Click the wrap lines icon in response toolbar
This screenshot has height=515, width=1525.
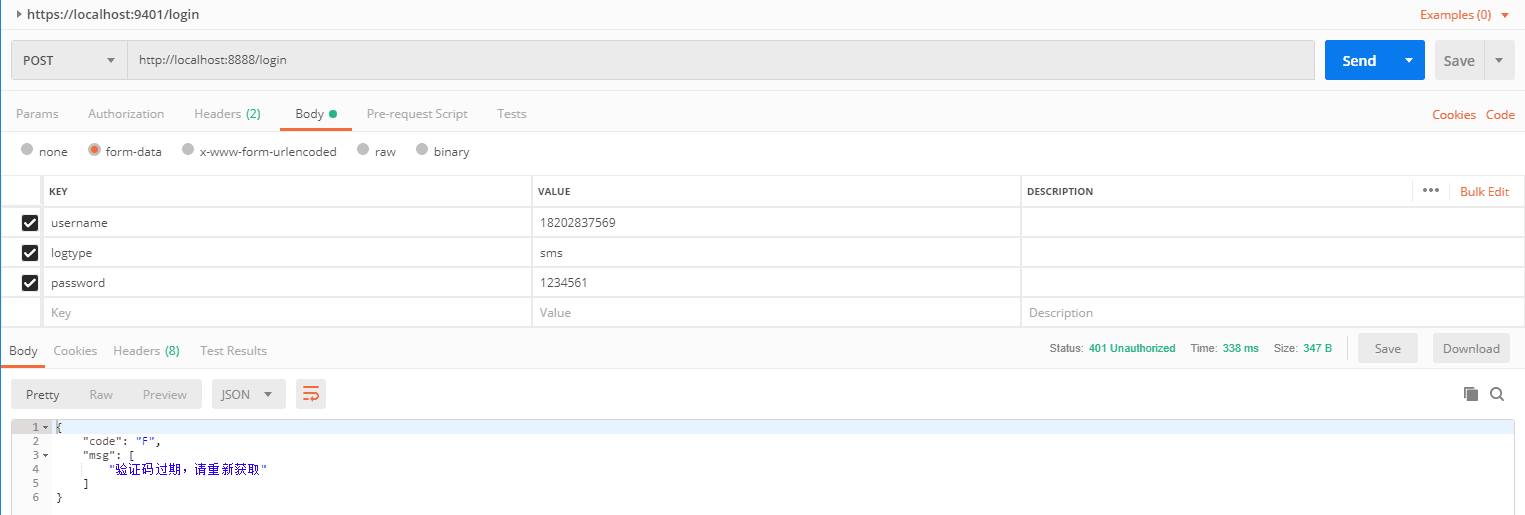pyautogui.click(x=311, y=394)
